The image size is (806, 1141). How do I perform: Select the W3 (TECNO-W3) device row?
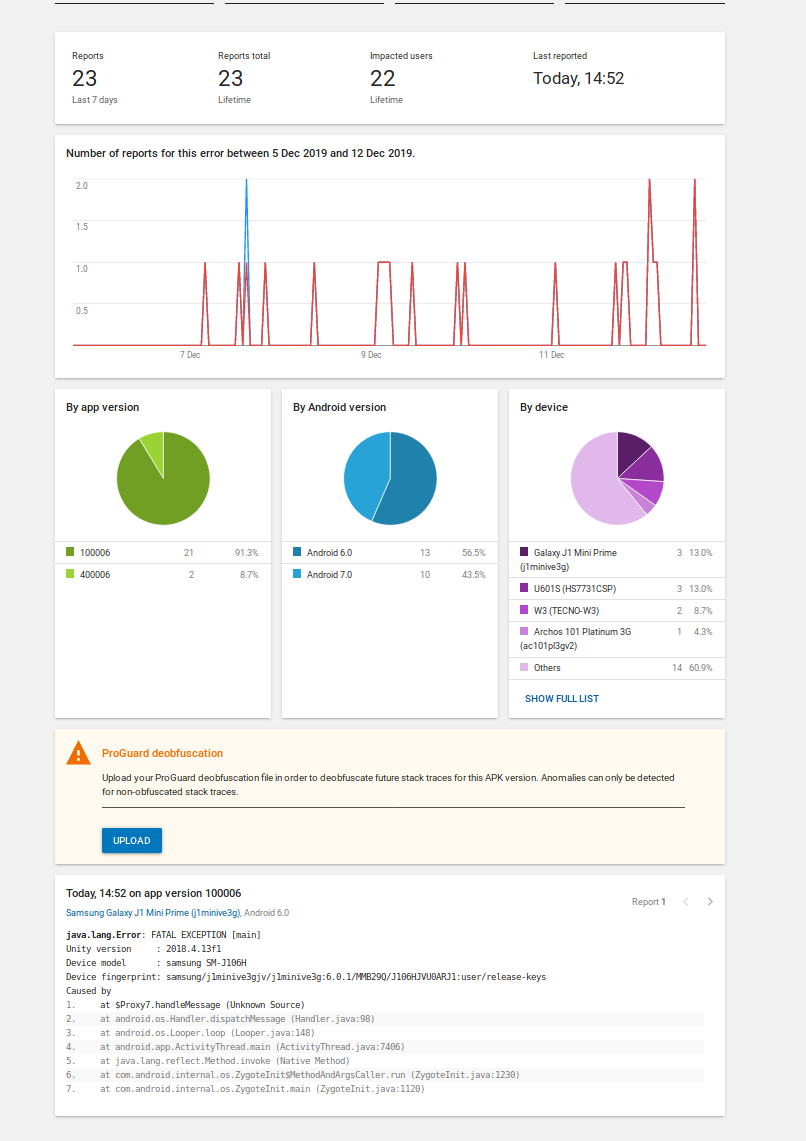click(617, 611)
